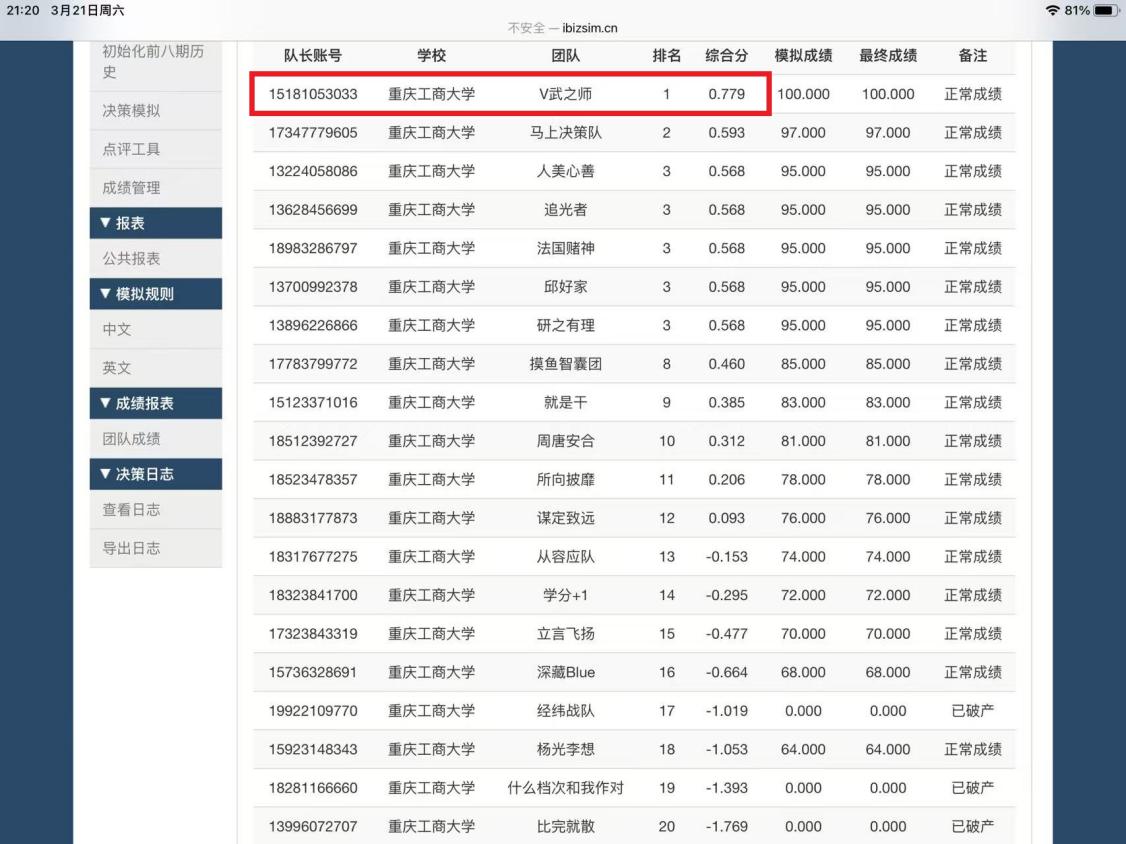
Task: Tap the ibizsim.cn address bar
Action: coord(562,27)
